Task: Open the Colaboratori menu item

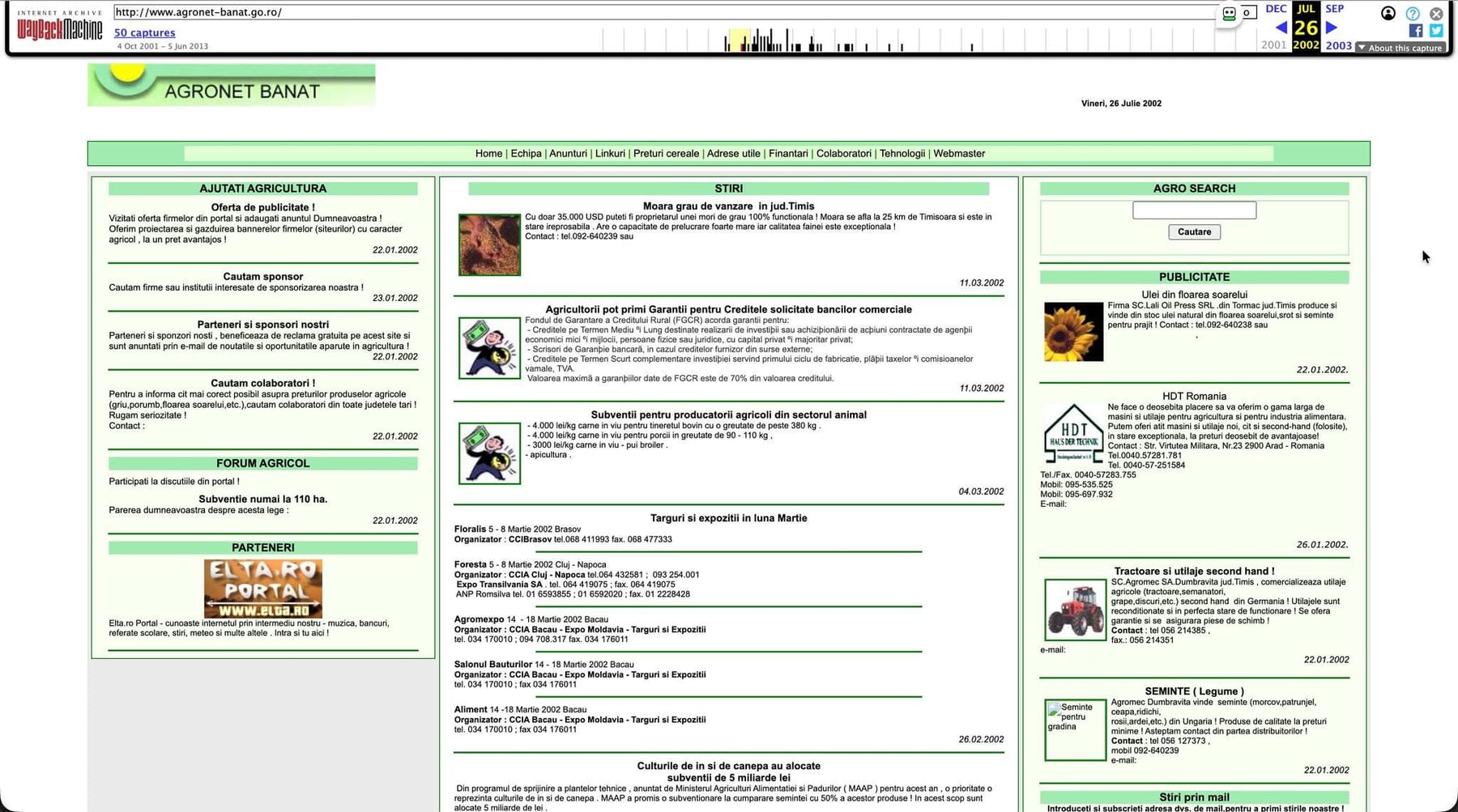Action: (x=844, y=154)
